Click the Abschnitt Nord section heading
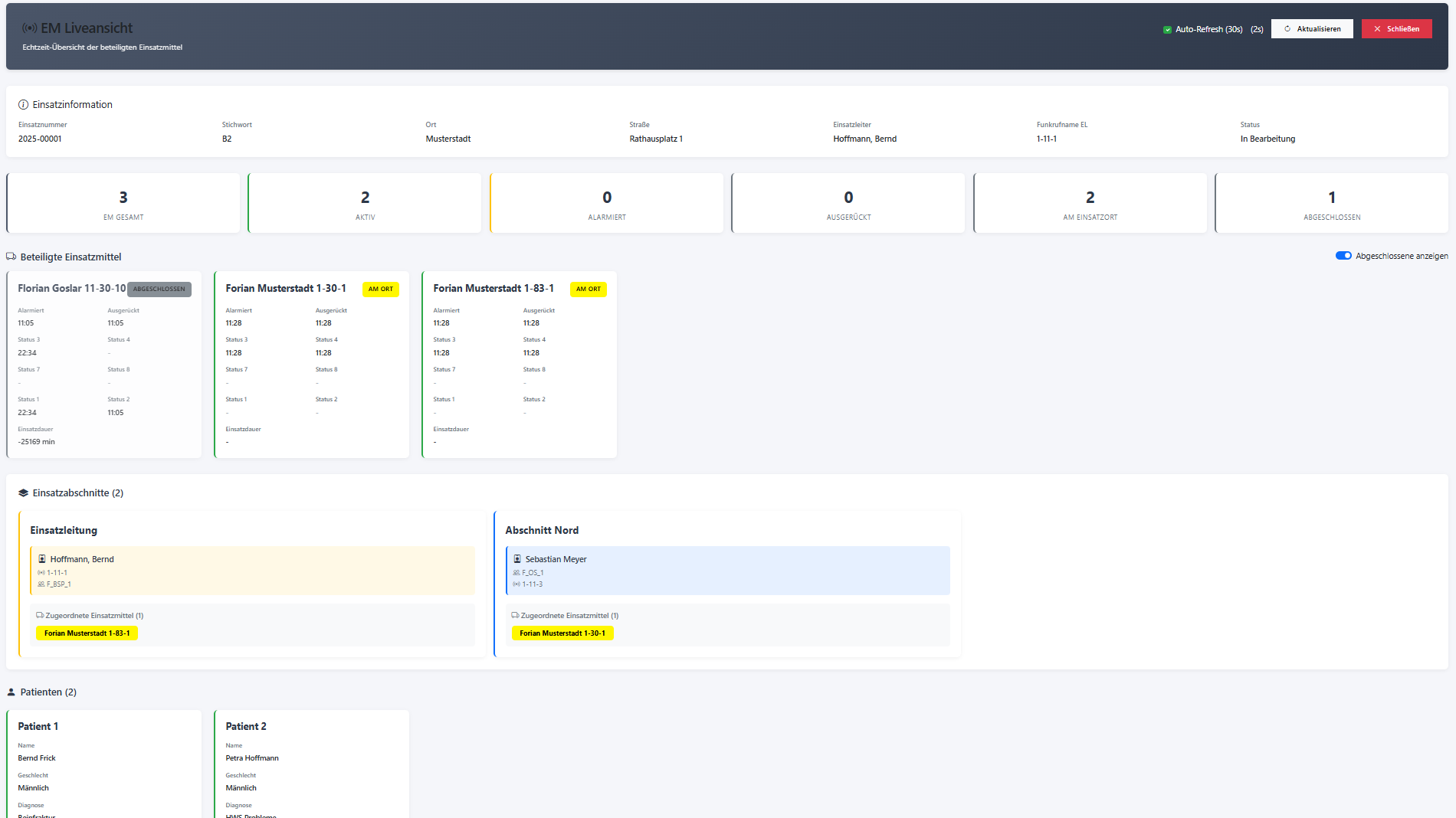The width and height of the screenshot is (1456, 818). (542, 530)
